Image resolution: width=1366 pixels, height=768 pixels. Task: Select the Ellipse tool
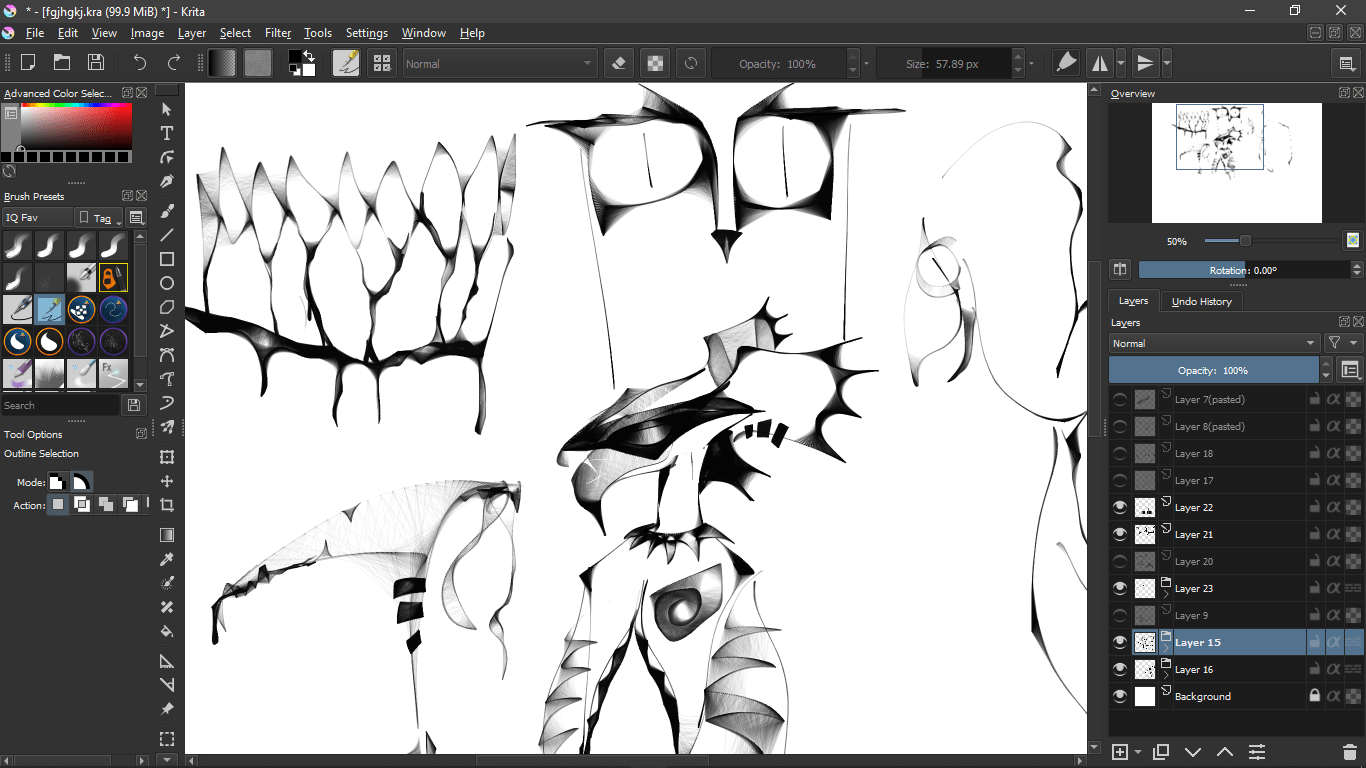[167, 283]
